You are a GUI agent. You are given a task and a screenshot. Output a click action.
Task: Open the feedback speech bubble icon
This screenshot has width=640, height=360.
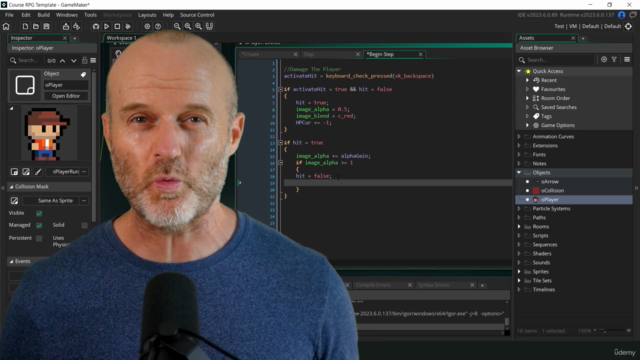click(x=633, y=15)
